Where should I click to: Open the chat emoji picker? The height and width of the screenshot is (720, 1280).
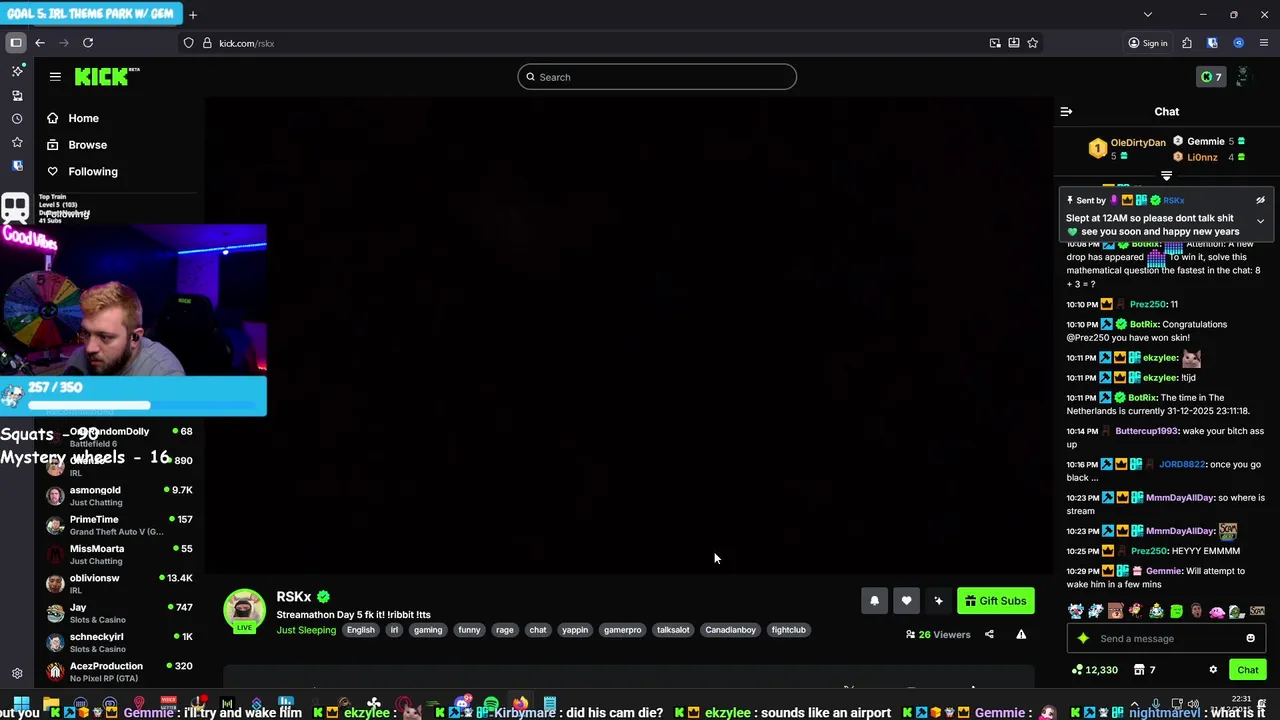[1250, 638]
